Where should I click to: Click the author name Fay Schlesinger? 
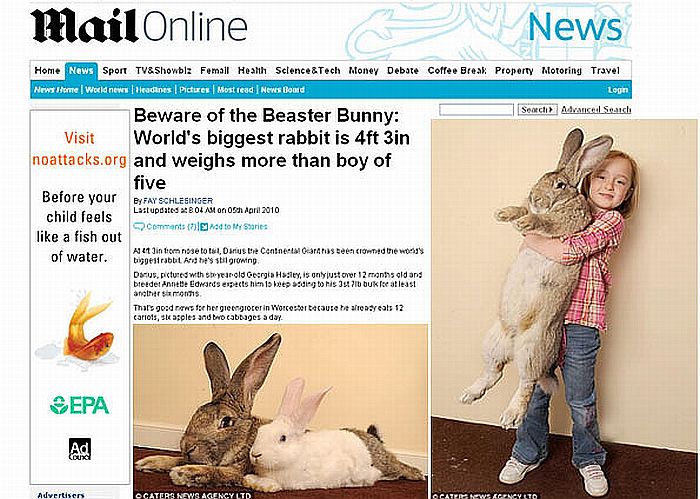click(x=178, y=201)
